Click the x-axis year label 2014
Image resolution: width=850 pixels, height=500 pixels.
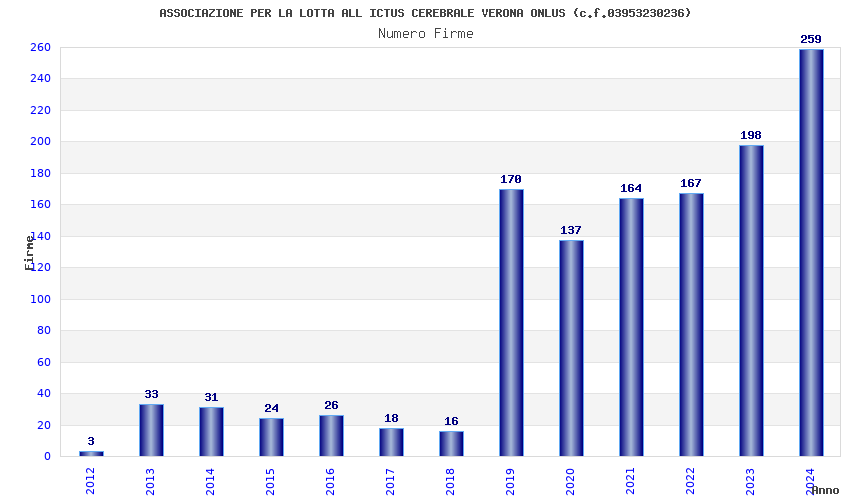(x=211, y=481)
